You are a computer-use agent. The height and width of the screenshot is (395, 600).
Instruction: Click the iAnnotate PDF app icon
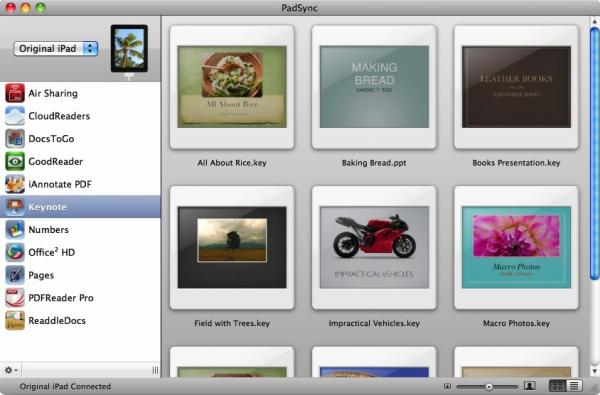[15, 184]
